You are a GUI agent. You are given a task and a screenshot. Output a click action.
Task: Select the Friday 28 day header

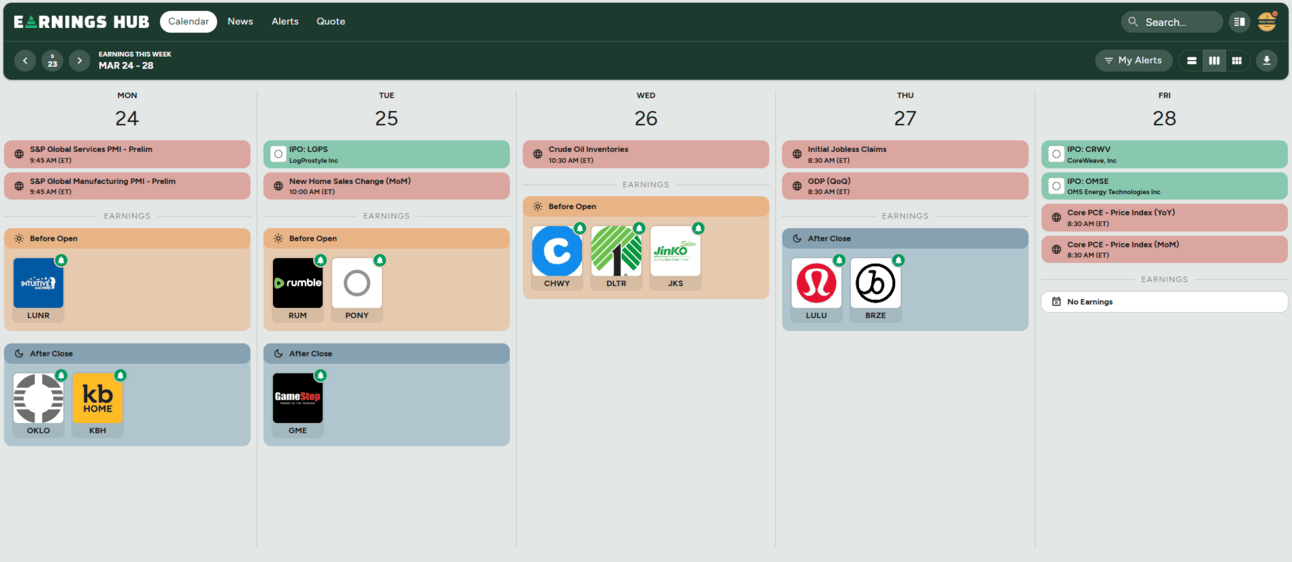[x=1164, y=111]
